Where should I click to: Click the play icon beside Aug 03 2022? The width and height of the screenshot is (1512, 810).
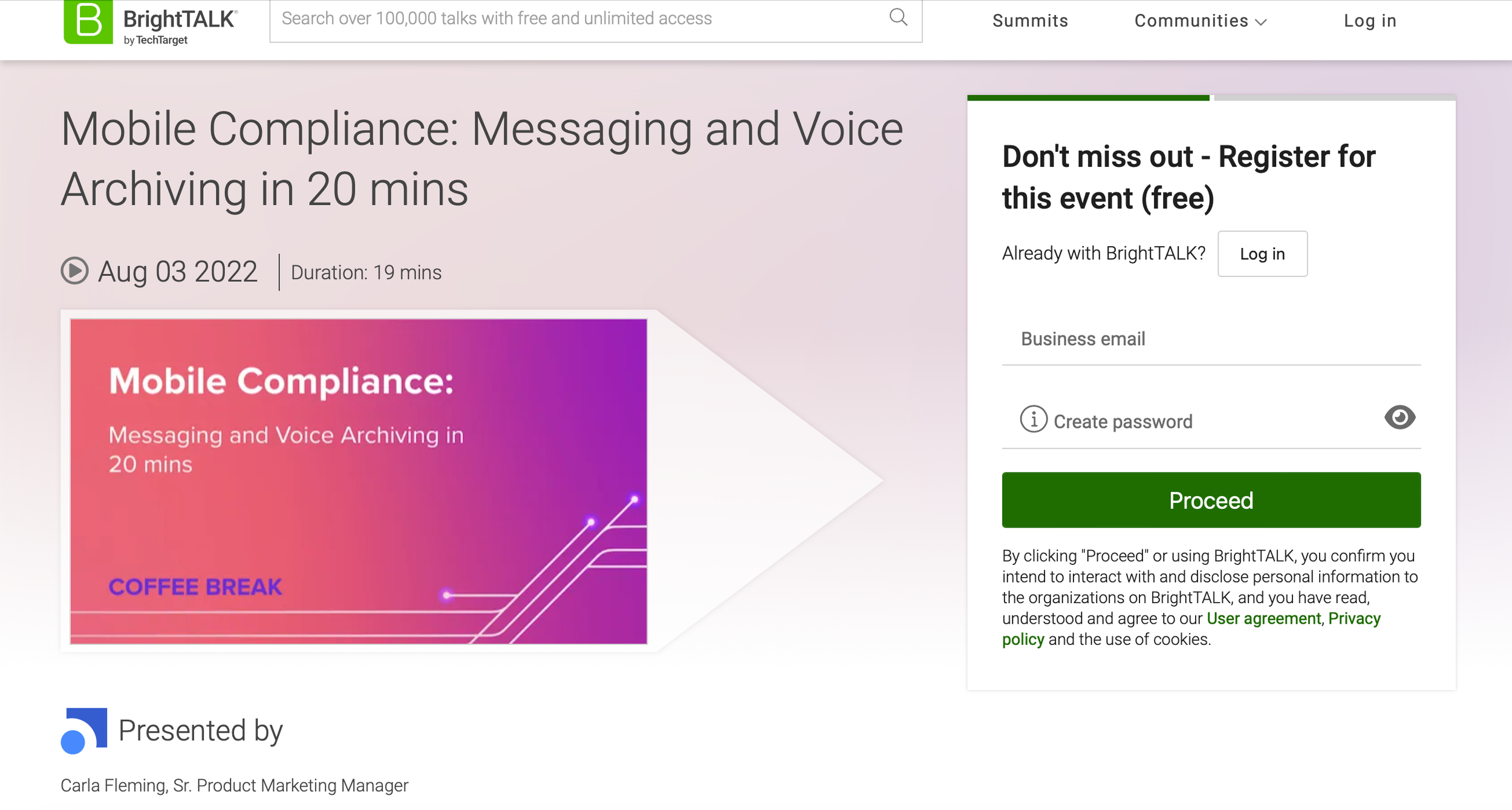tap(75, 271)
